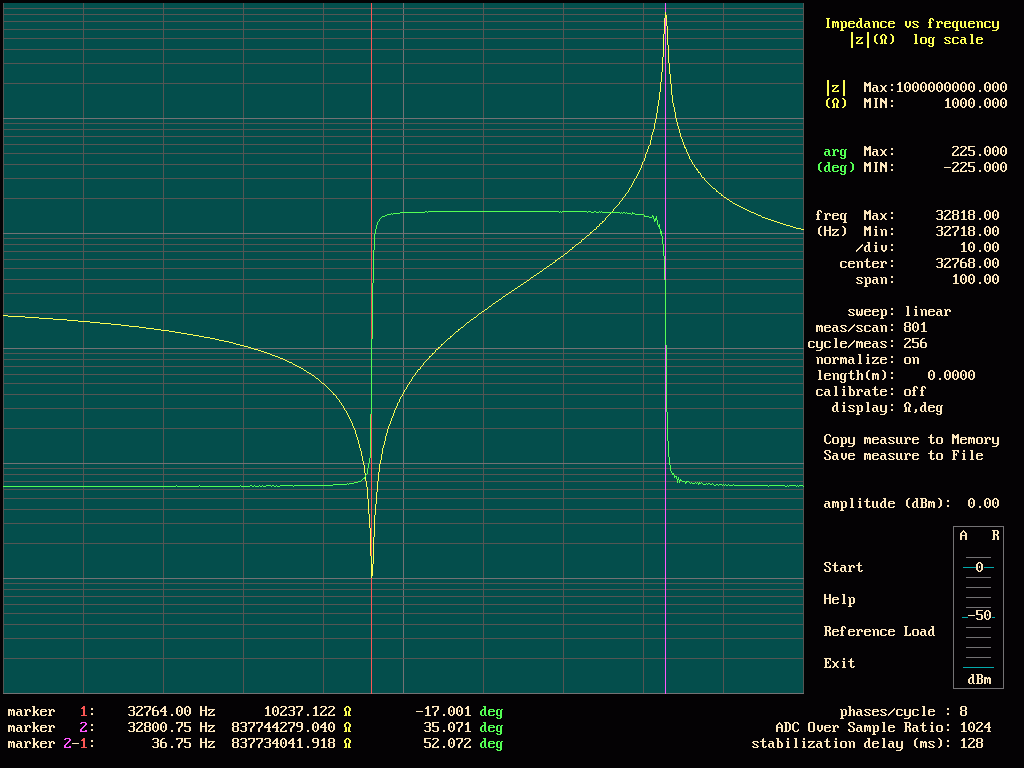This screenshot has height=768, width=1024.
Task: Click marker 2 frequency 32800.75 Hz
Action: click(171, 728)
